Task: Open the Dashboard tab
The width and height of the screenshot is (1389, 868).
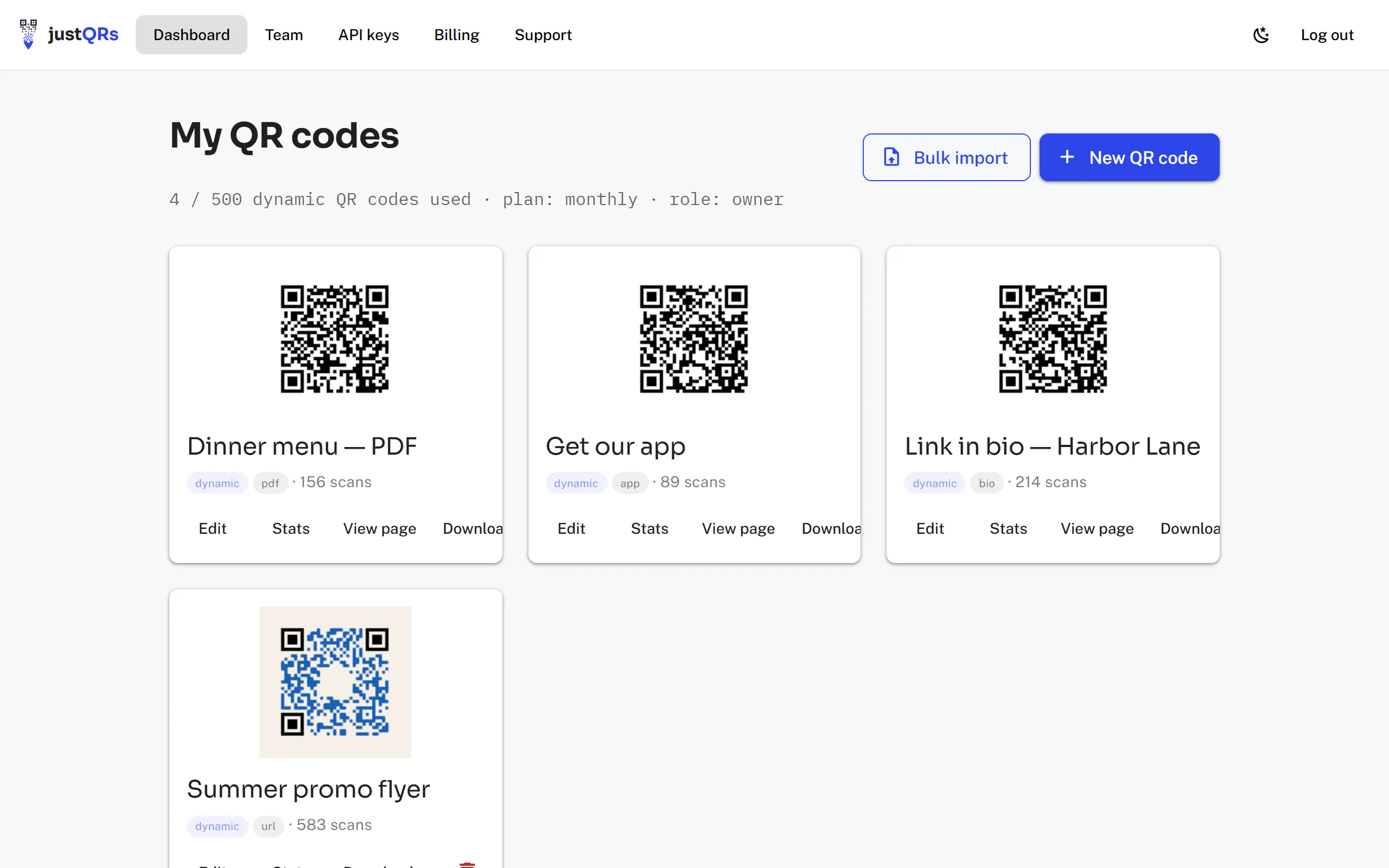Action: (x=191, y=35)
